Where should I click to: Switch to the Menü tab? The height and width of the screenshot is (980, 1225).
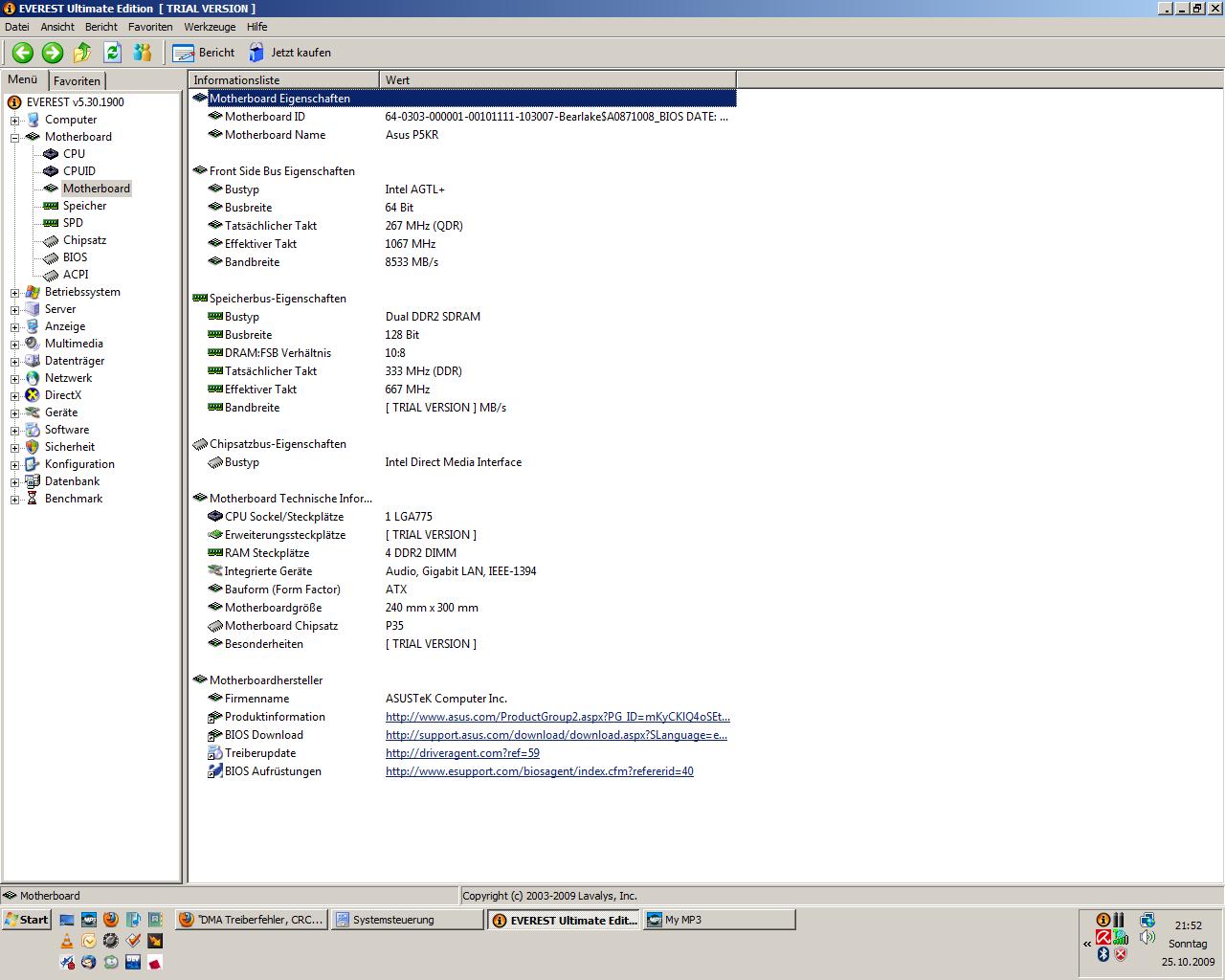(23, 79)
